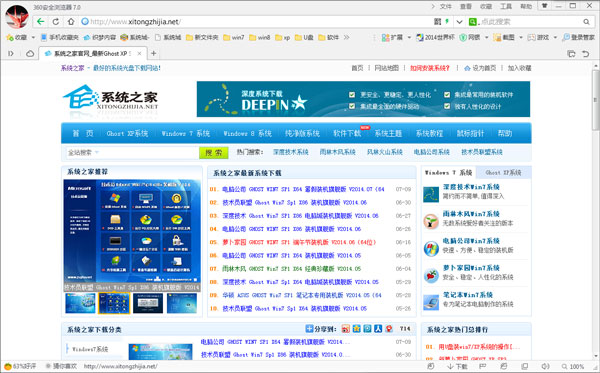
Task: Click the 下载 download status bar button
Action: point(457,366)
